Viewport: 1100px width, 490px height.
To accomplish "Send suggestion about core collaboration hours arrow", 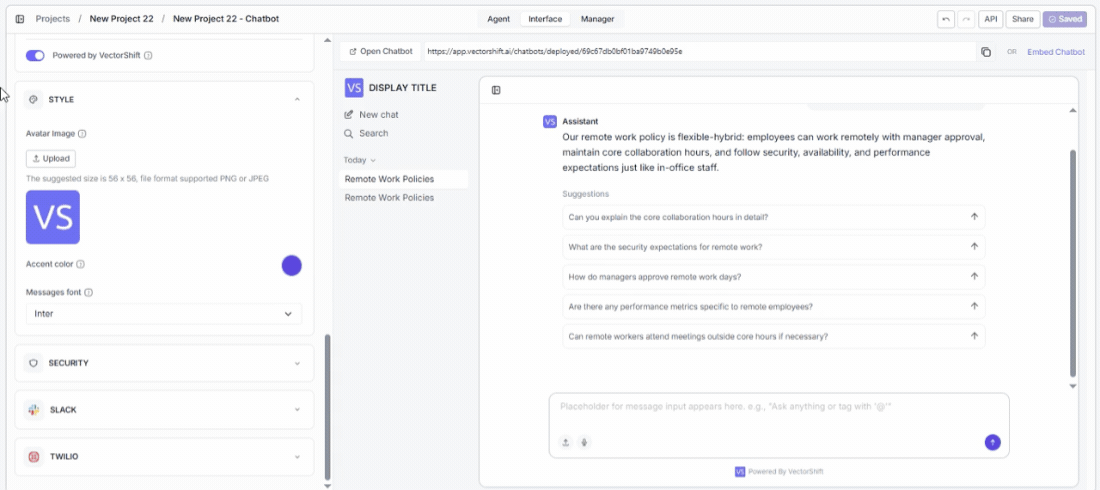I will pyautogui.click(x=974, y=217).
